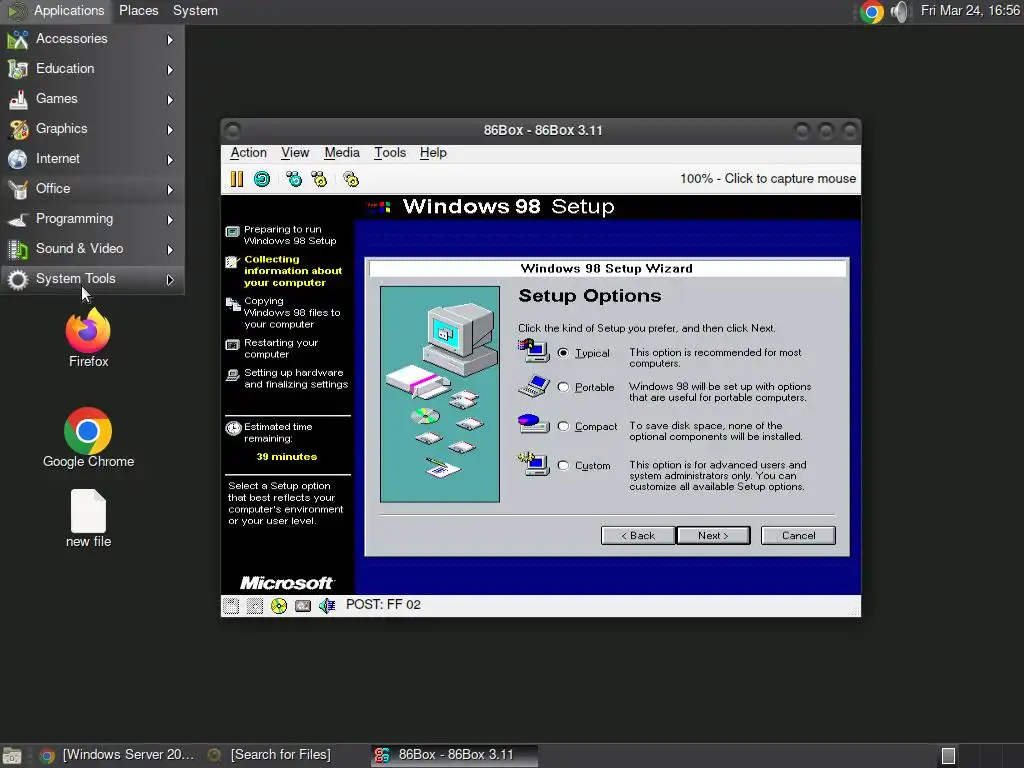Screen dimensions: 1024x768
Task: Expand the Programming submenu
Action: [x=92, y=219]
